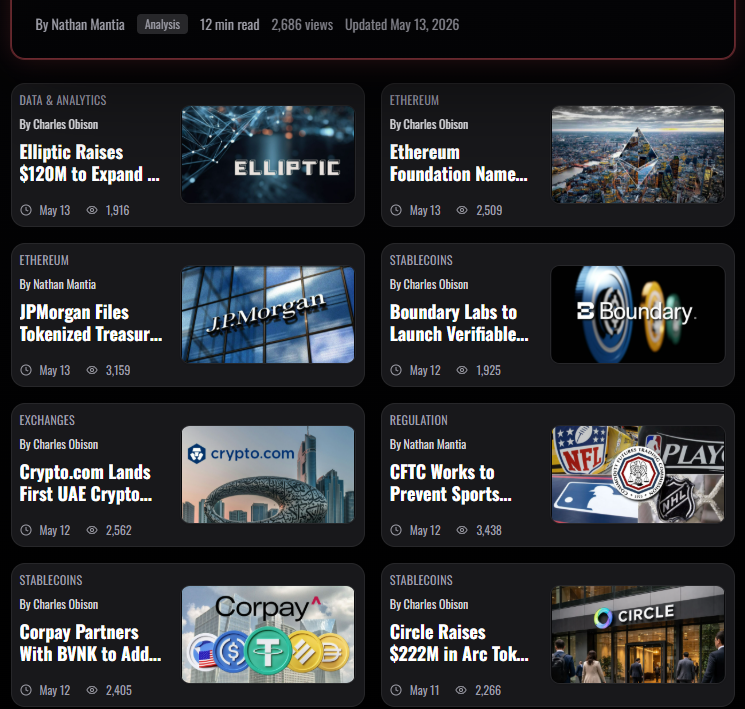Open Boundary Labs to Launch article headline
745x709 pixels.
459,323
